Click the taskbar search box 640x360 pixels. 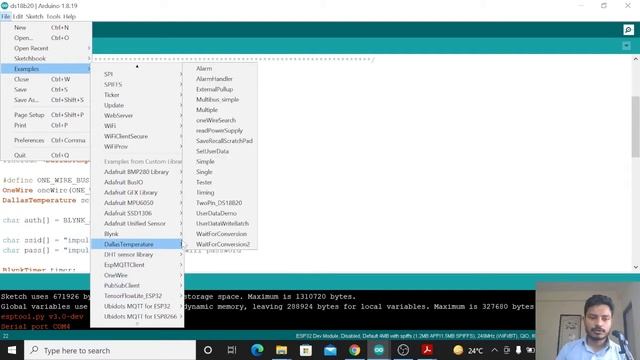click(x=110, y=350)
